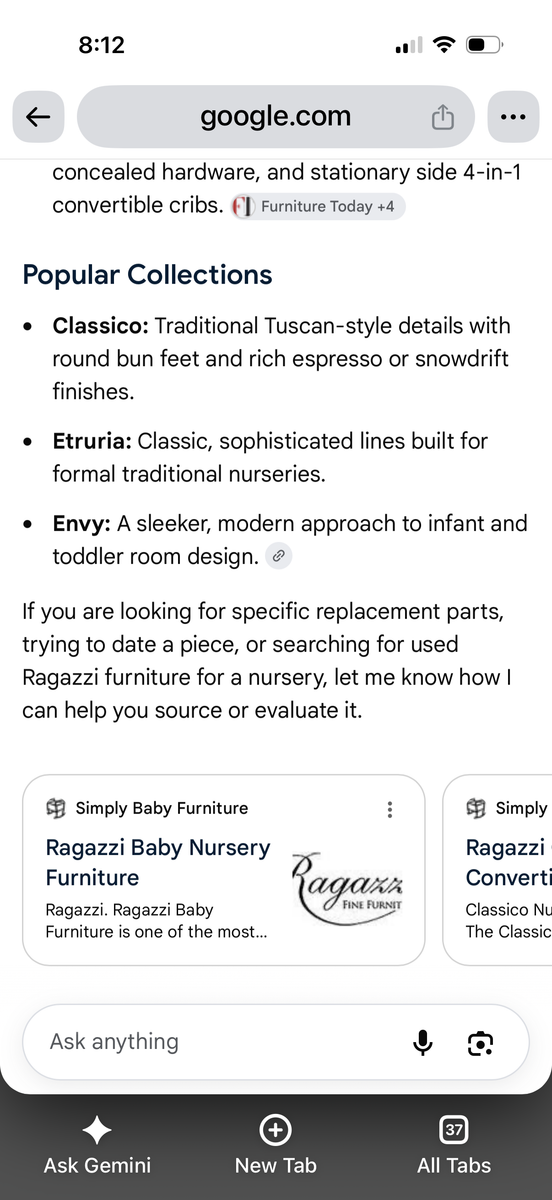Open the three-dot browser menu
The height and width of the screenshot is (1200, 552).
pyautogui.click(x=513, y=117)
